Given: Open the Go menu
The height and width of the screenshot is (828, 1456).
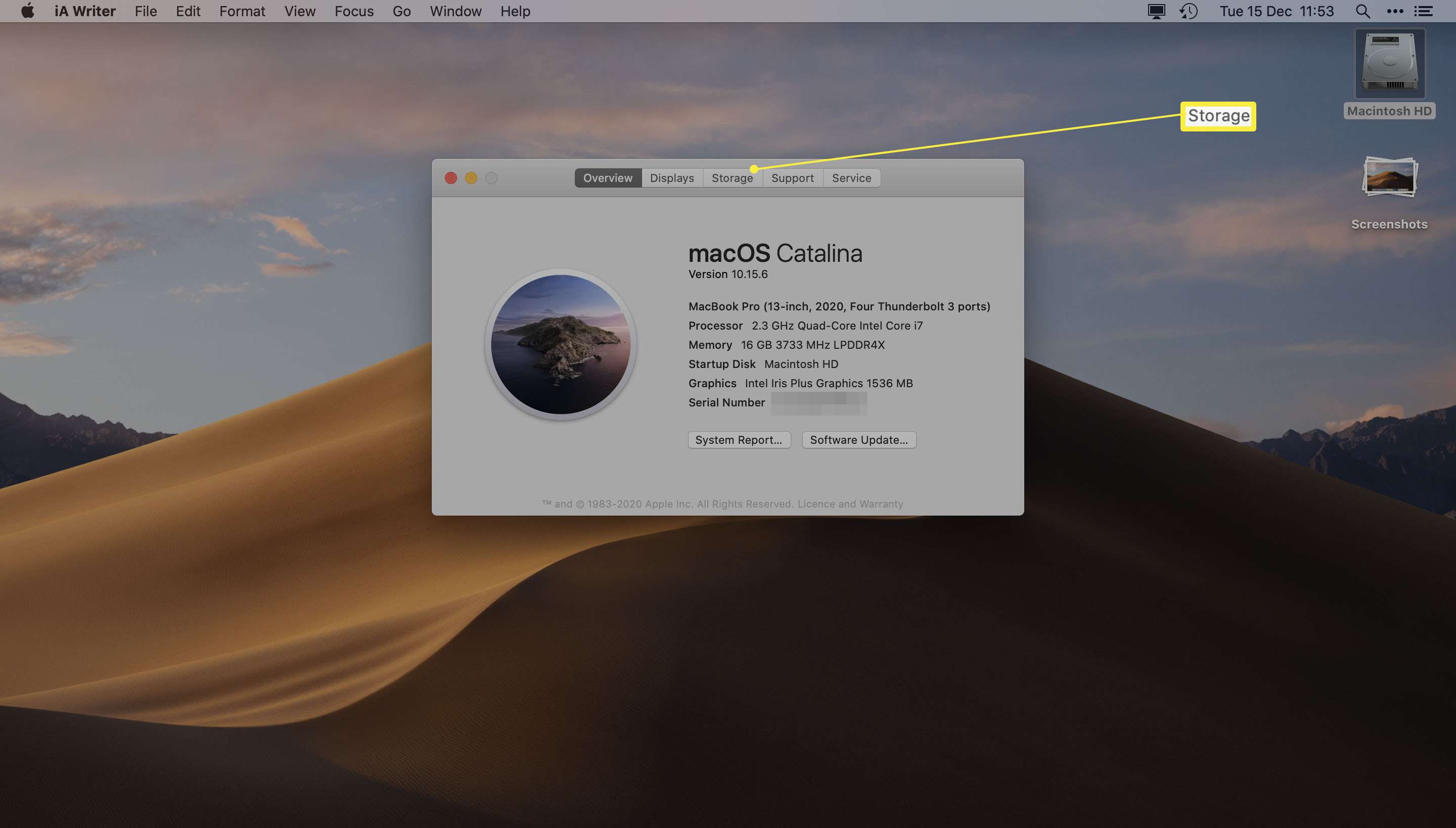Looking at the screenshot, I should tap(401, 11).
